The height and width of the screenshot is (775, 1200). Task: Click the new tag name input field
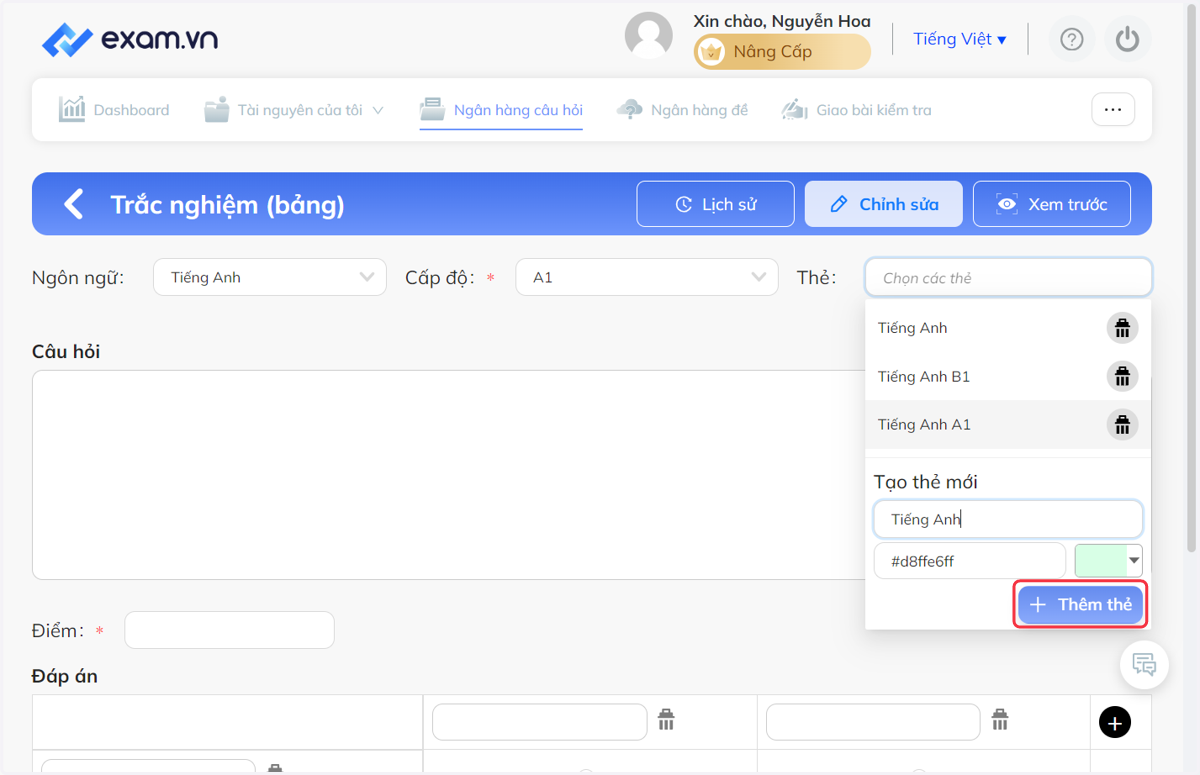(x=1008, y=519)
